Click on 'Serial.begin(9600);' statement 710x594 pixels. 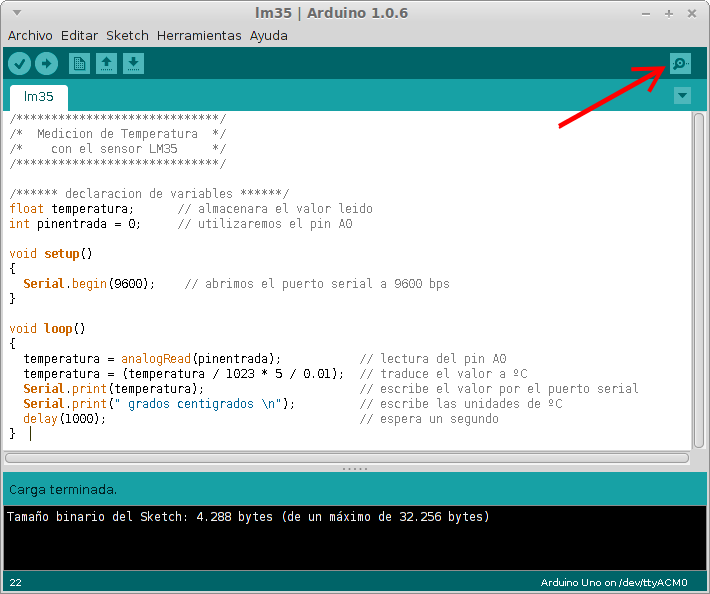coord(89,284)
